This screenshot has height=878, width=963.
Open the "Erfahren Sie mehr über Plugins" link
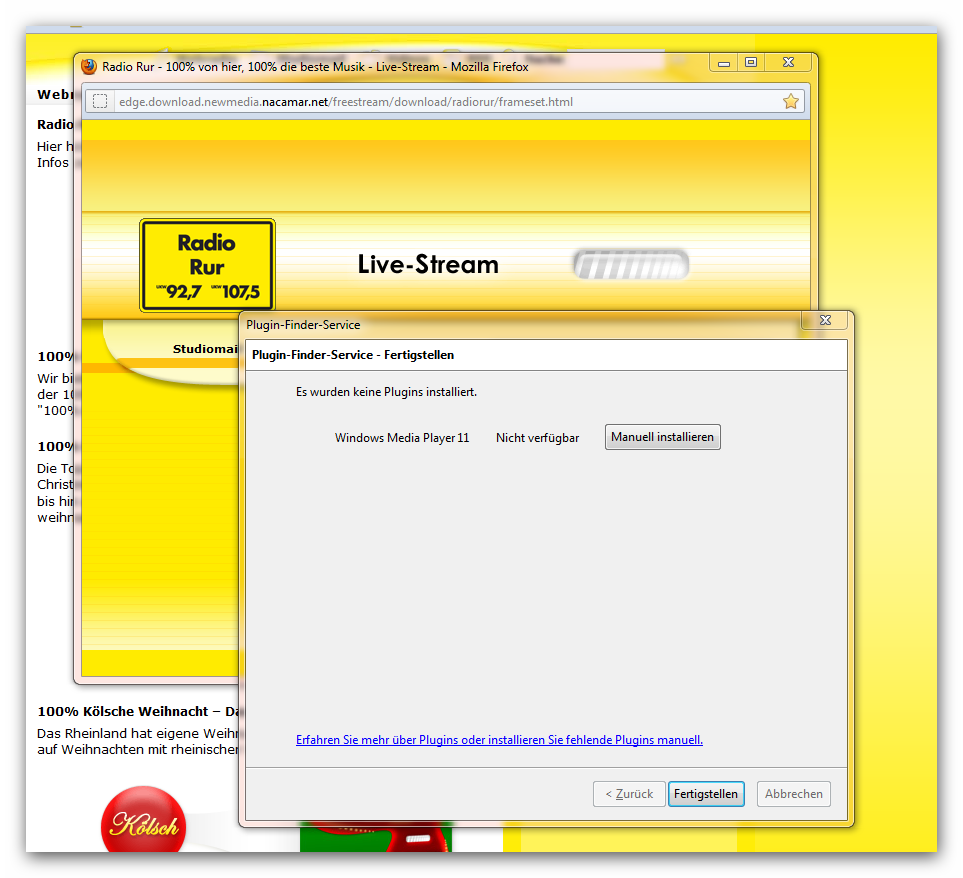pos(499,740)
